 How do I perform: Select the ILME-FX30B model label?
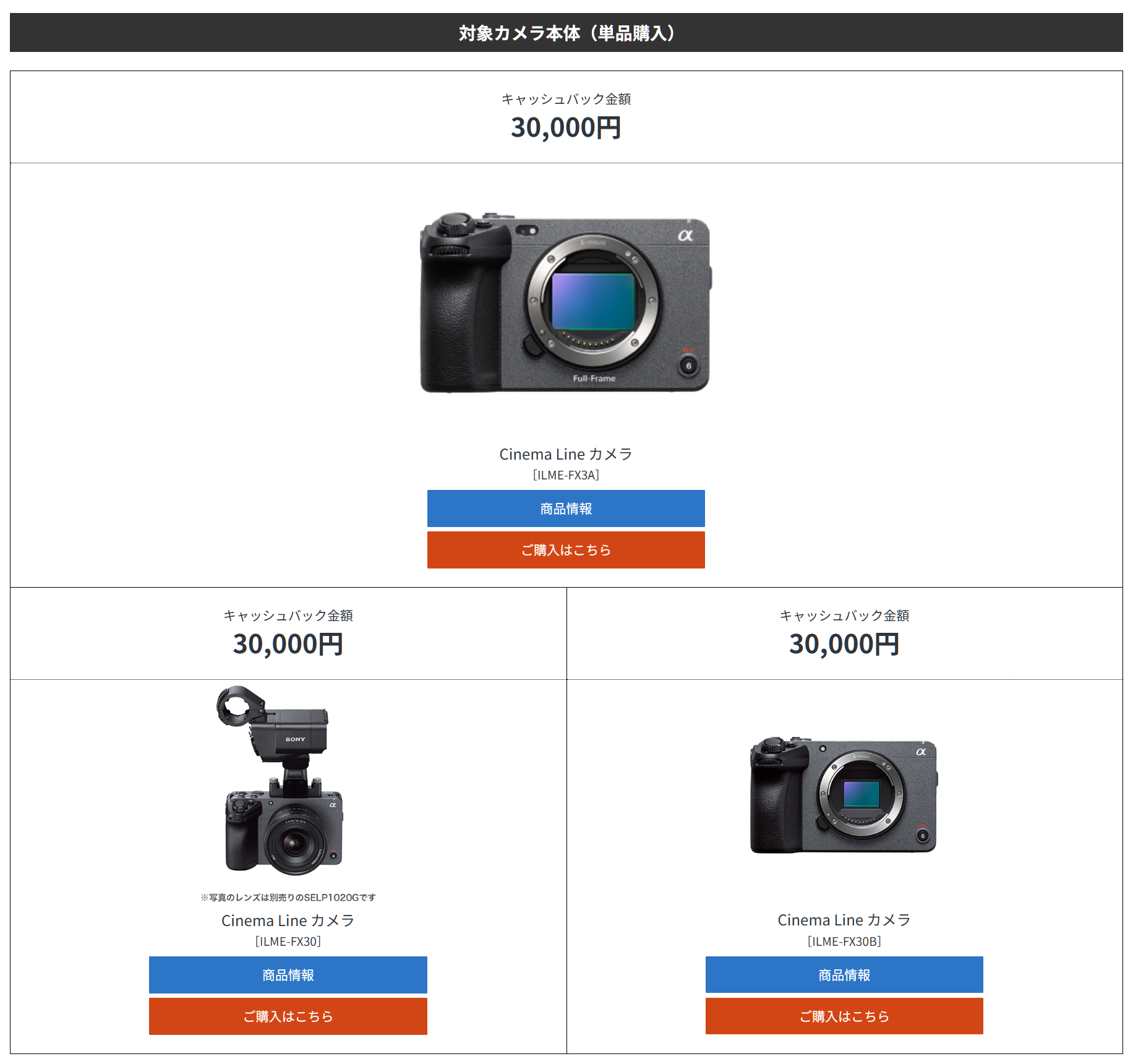(844, 942)
